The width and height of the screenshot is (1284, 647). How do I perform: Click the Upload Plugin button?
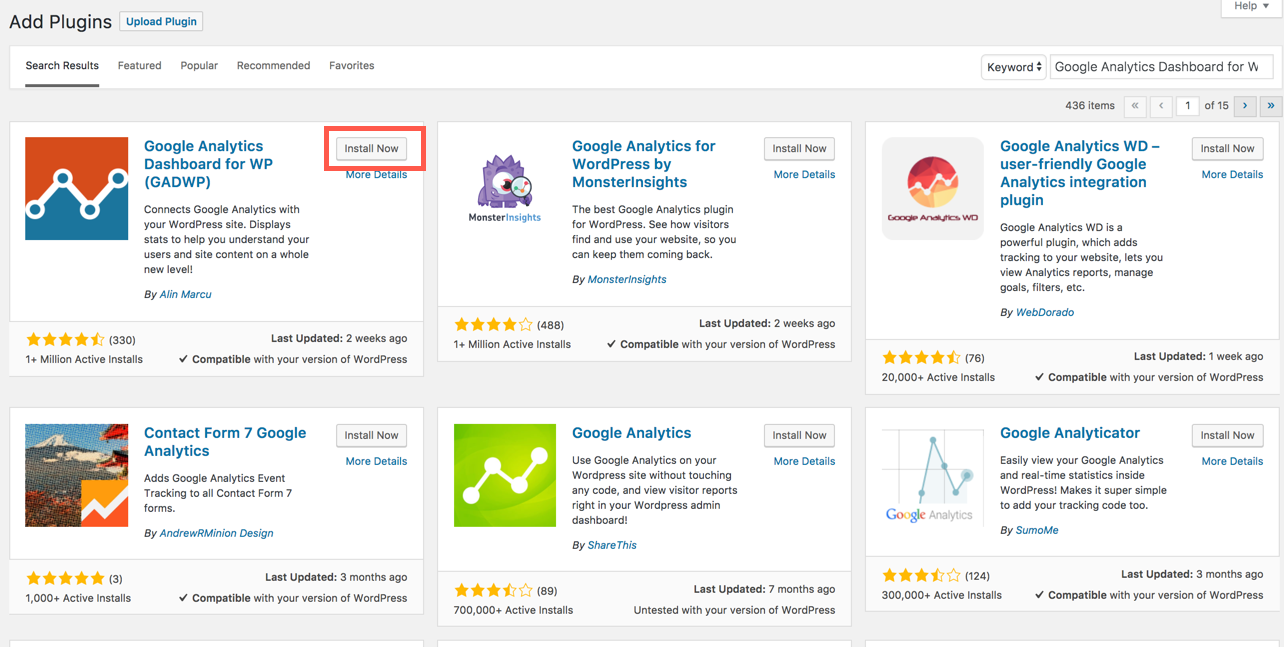161,21
